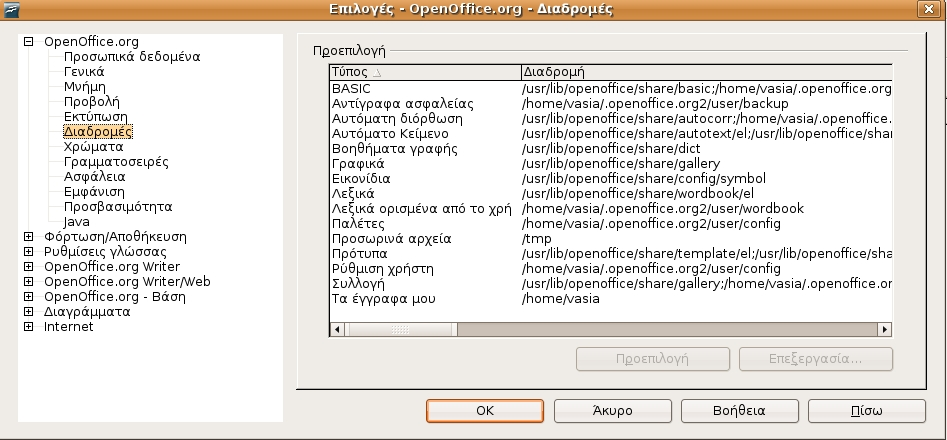
Task: Open the Γραμματοσειρές settings page
Action: [116, 162]
